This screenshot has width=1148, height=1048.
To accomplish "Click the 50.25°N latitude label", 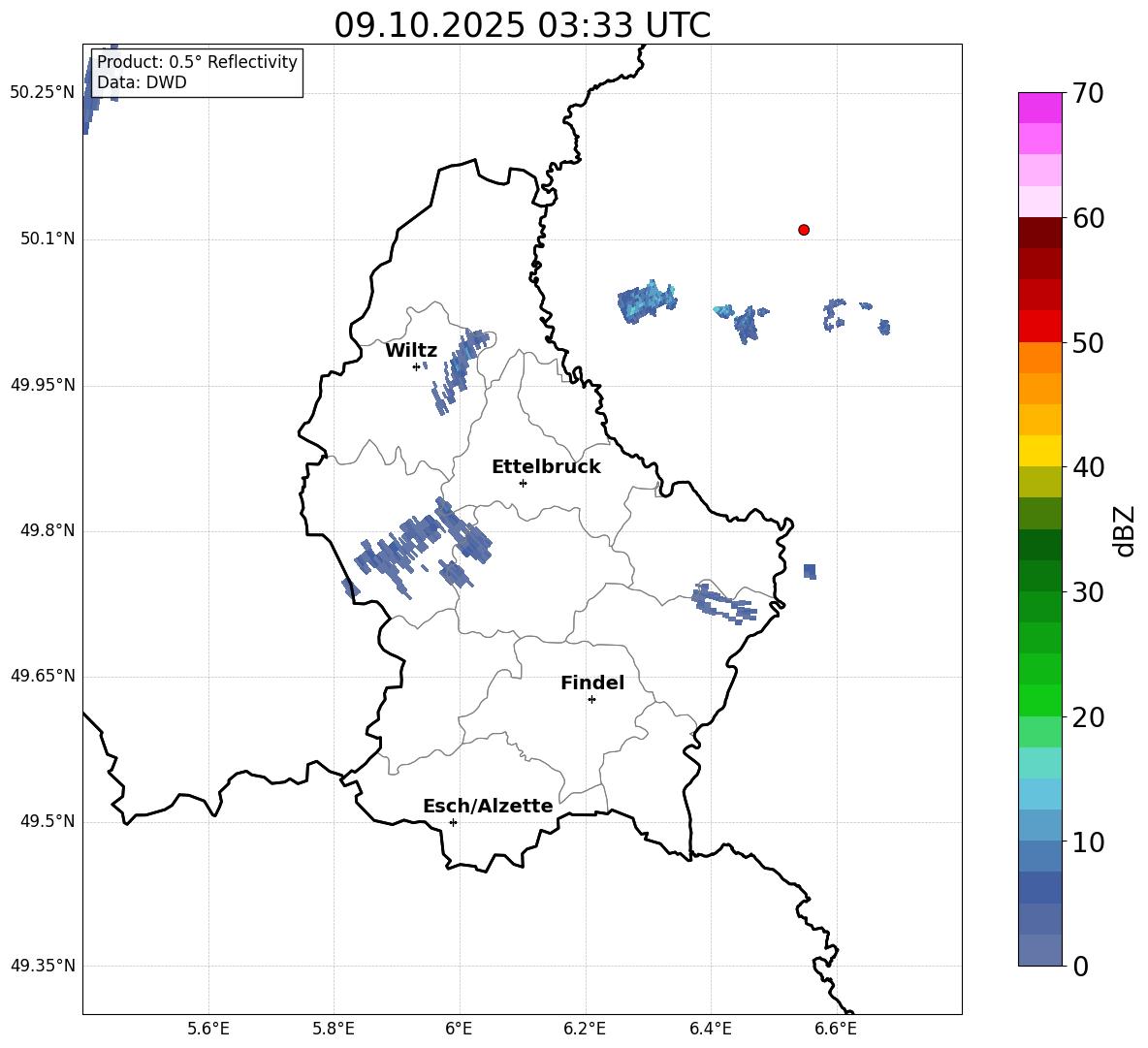I will pyautogui.click(x=43, y=93).
